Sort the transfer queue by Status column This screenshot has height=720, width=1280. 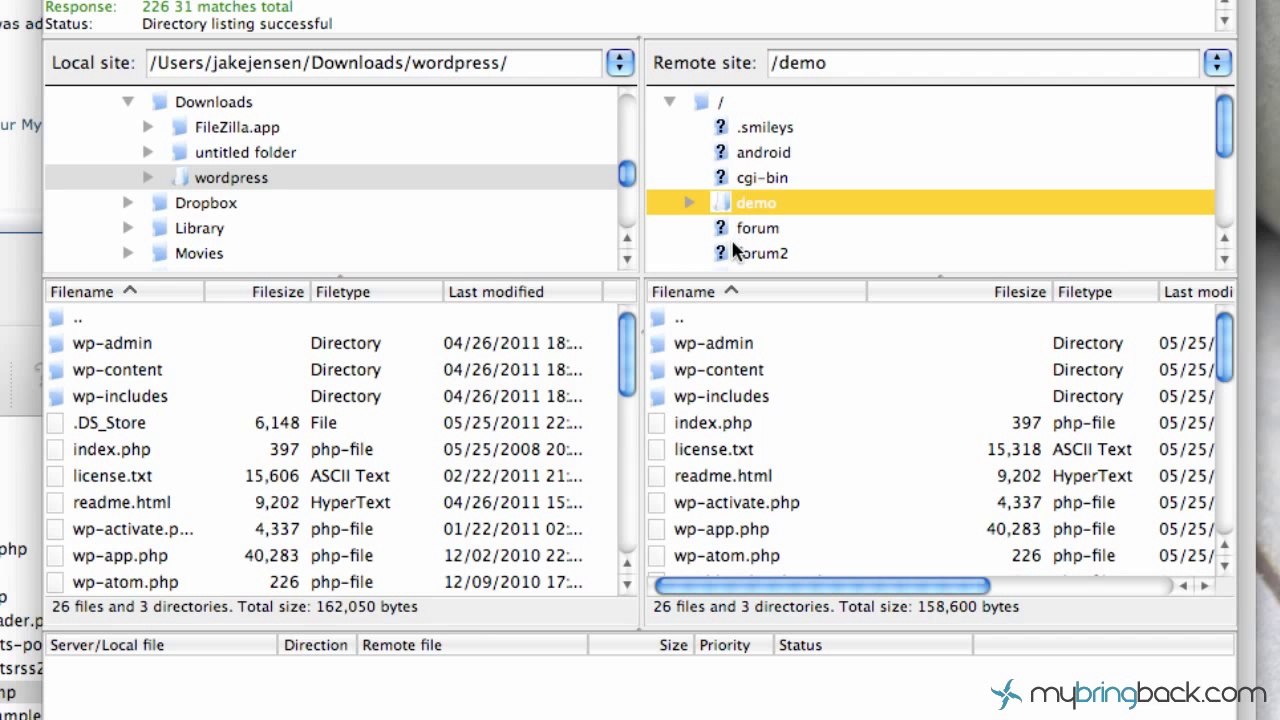pos(873,645)
